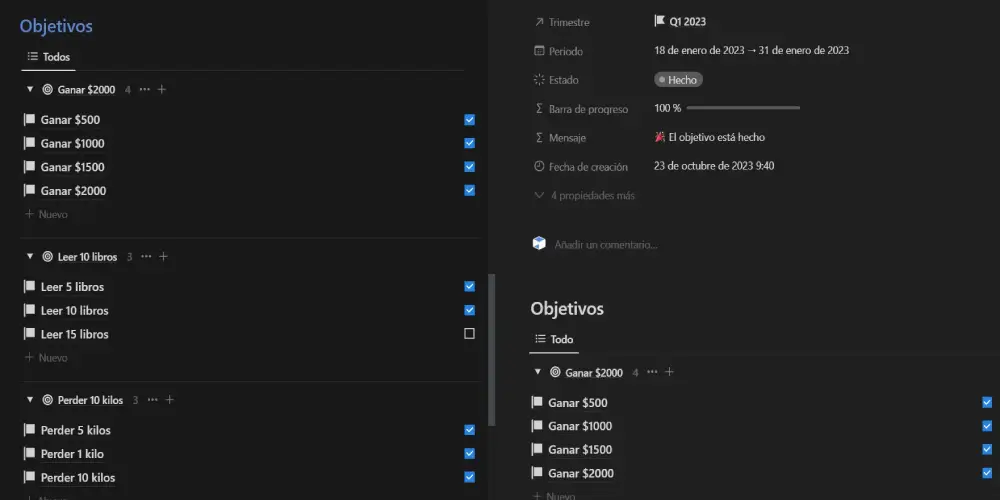Click the target icon of Leer 10 libros group
This screenshot has height=500, width=1000.
(47, 257)
